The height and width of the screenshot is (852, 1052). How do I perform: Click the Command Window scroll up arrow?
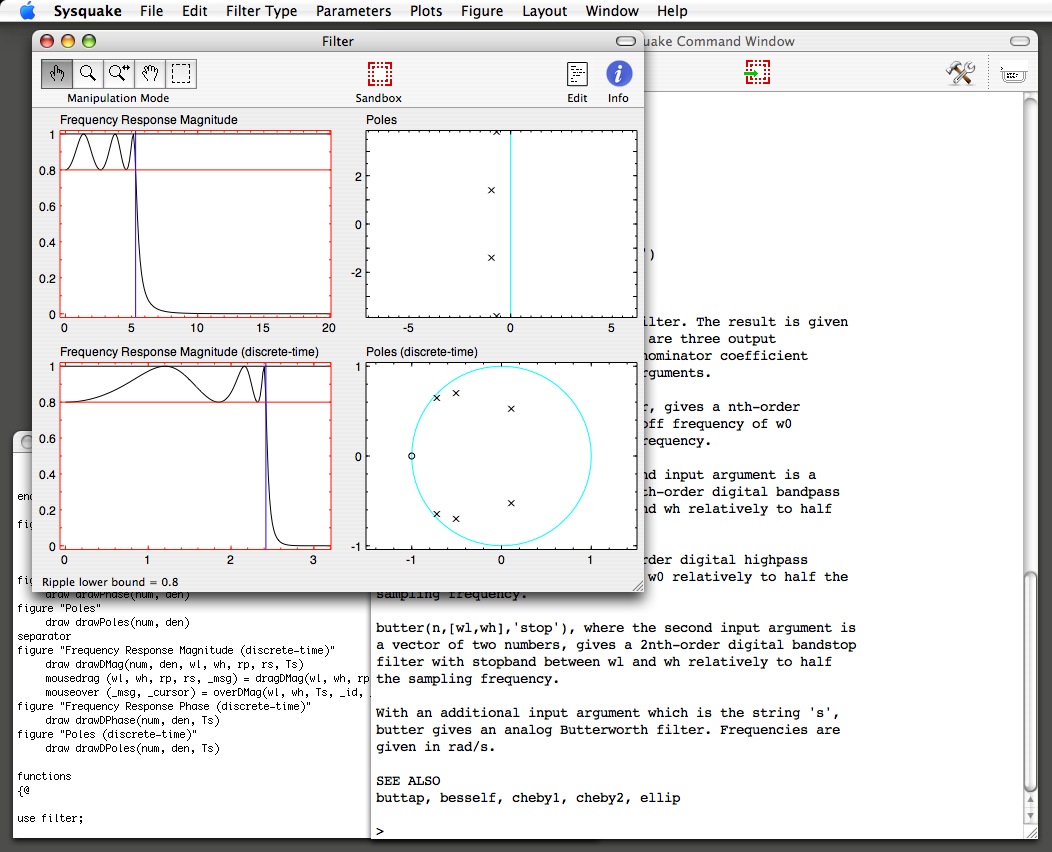click(1031, 800)
